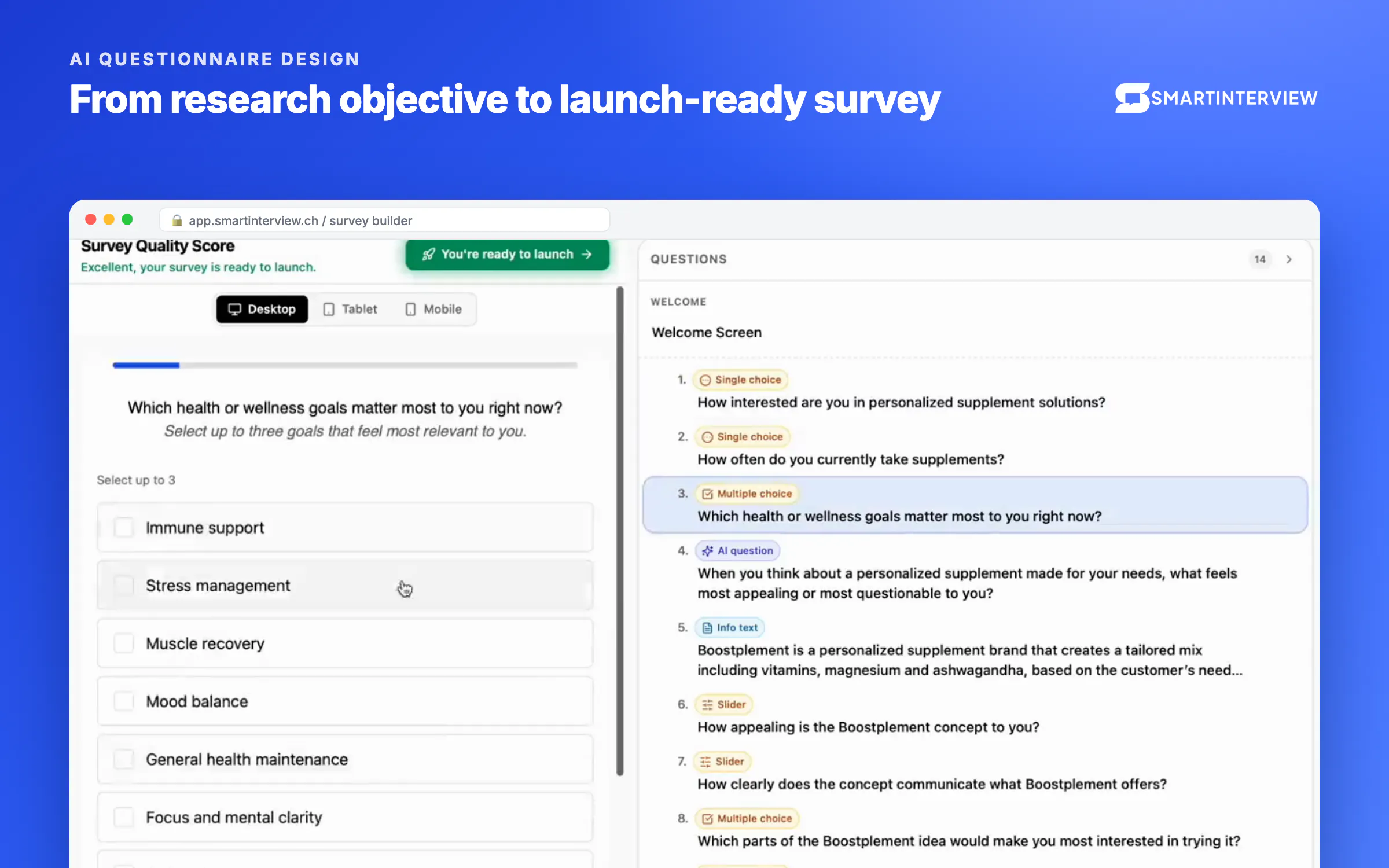Click the arrow icon on the launch button
The image size is (1389, 868).
click(587, 255)
